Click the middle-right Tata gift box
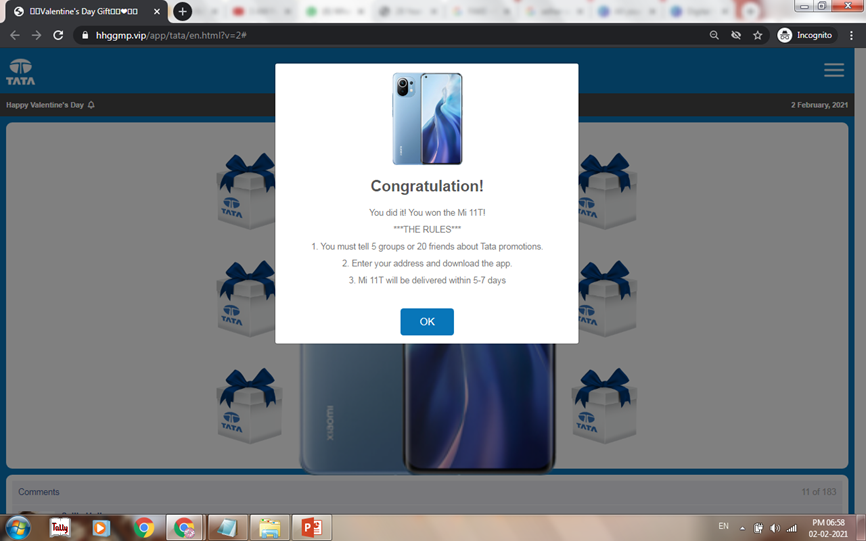This screenshot has height=541, width=866. click(x=608, y=299)
